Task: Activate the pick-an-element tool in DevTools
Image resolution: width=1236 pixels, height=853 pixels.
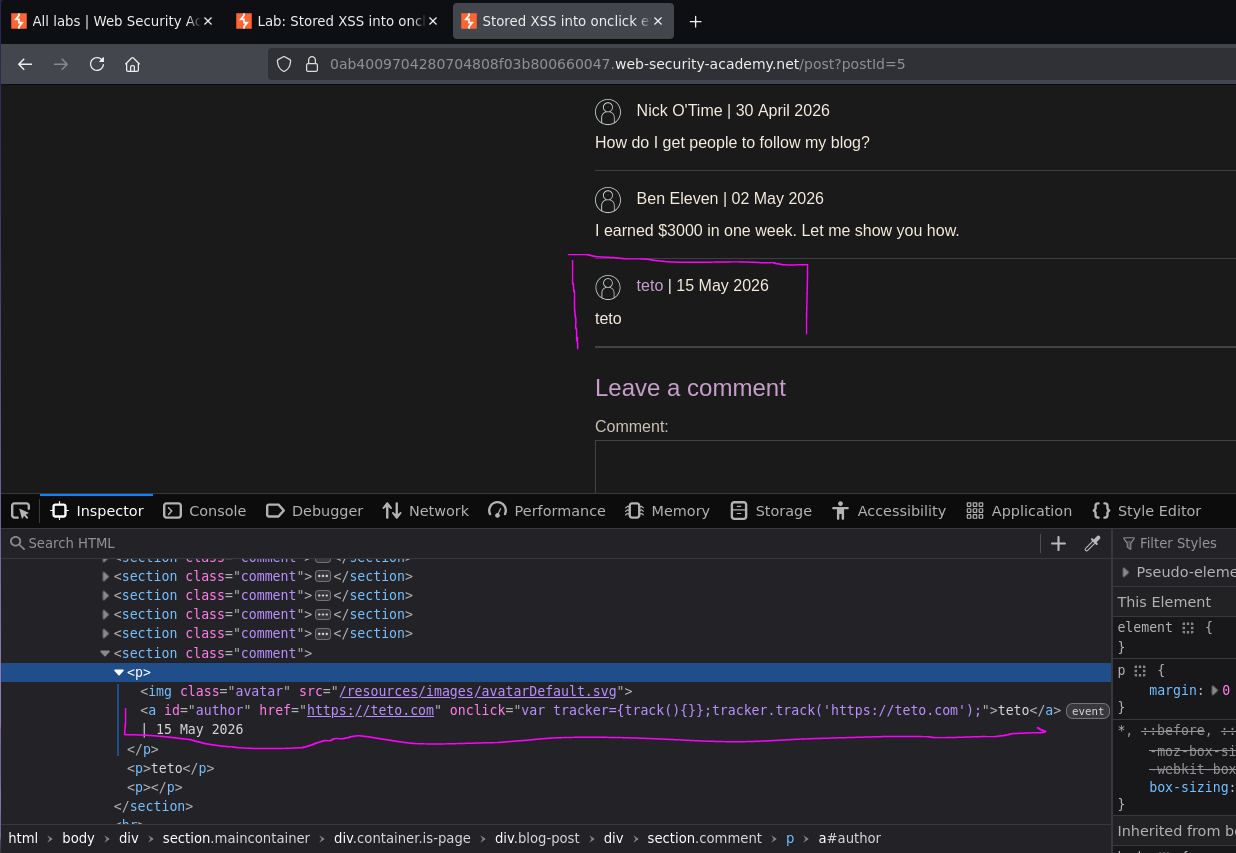Action: pyautogui.click(x=20, y=511)
